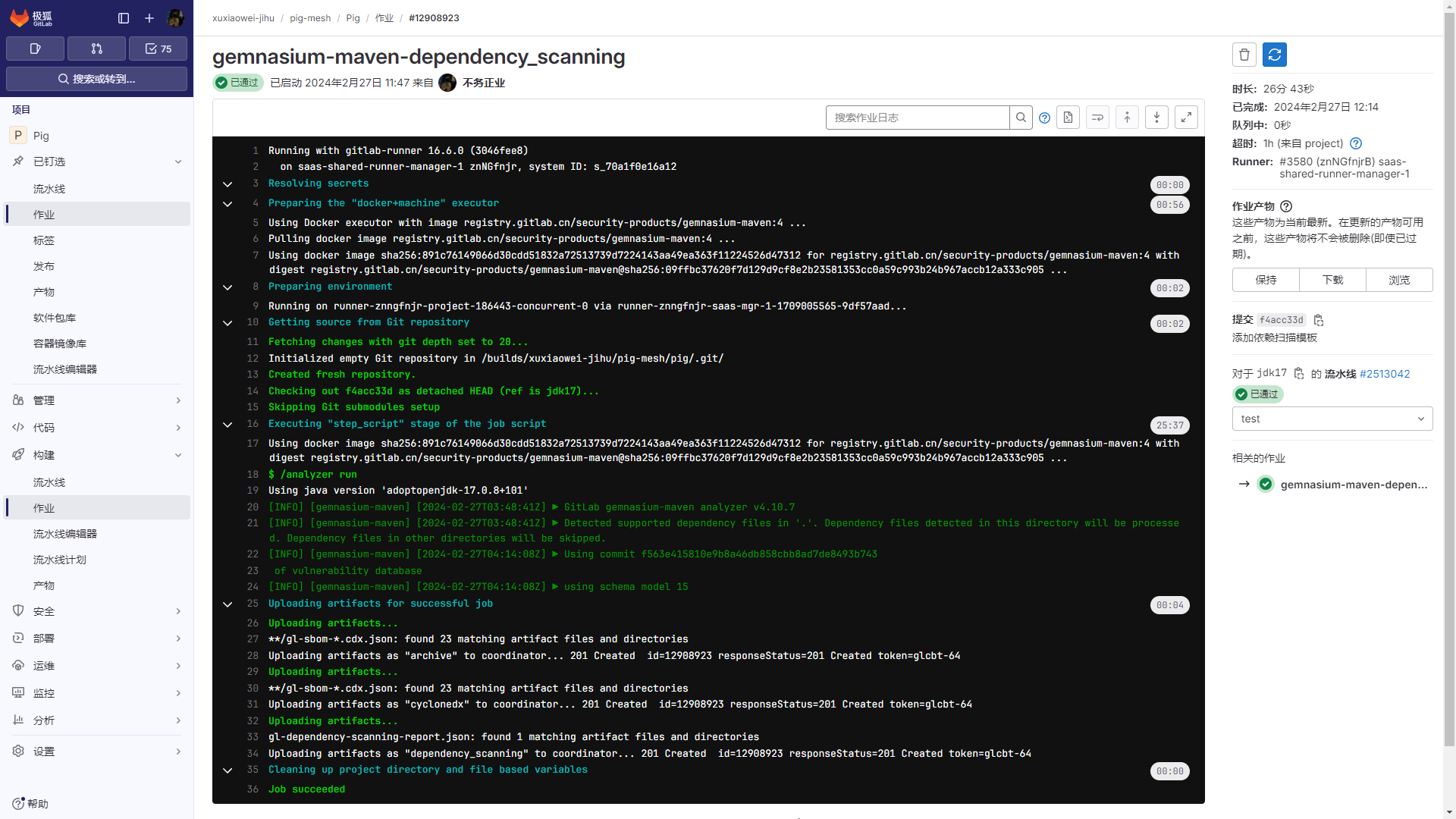Show the raw job log

pos(1068,118)
